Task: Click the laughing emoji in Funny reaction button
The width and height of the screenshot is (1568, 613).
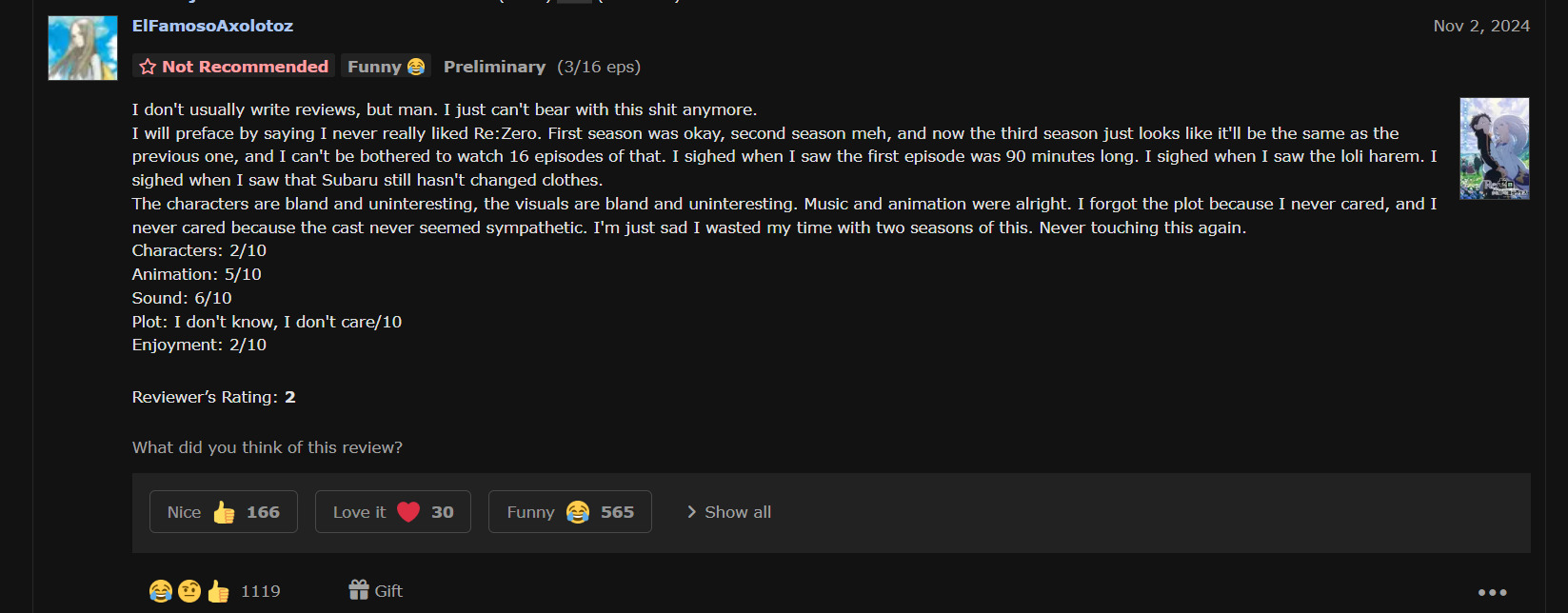Action: [578, 512]
